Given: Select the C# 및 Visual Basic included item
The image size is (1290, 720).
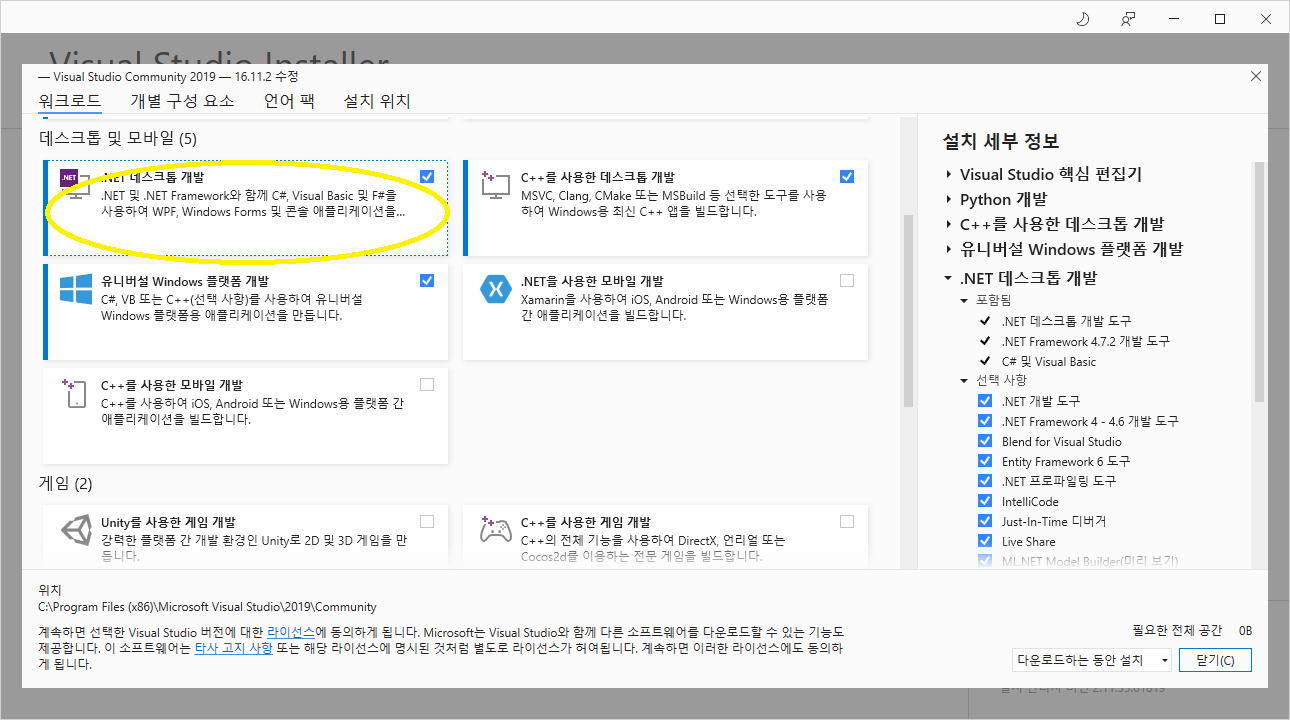Looking at the screenshot, I should [1049, 361].
